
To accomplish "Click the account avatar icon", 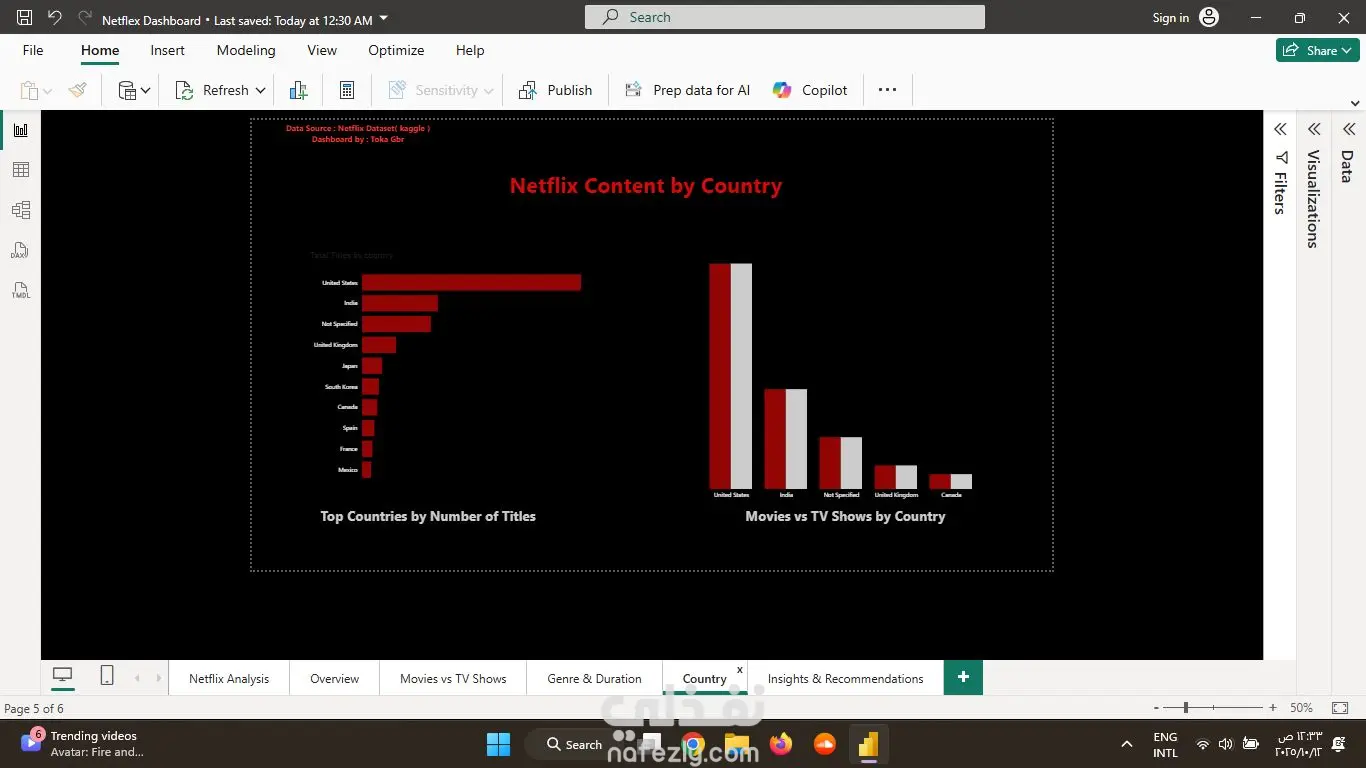I will click(x=1209, y=17).
